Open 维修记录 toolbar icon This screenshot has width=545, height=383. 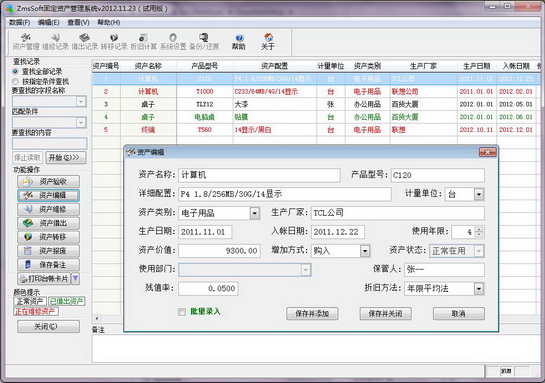pyautogui.click(x=55, y=41)
